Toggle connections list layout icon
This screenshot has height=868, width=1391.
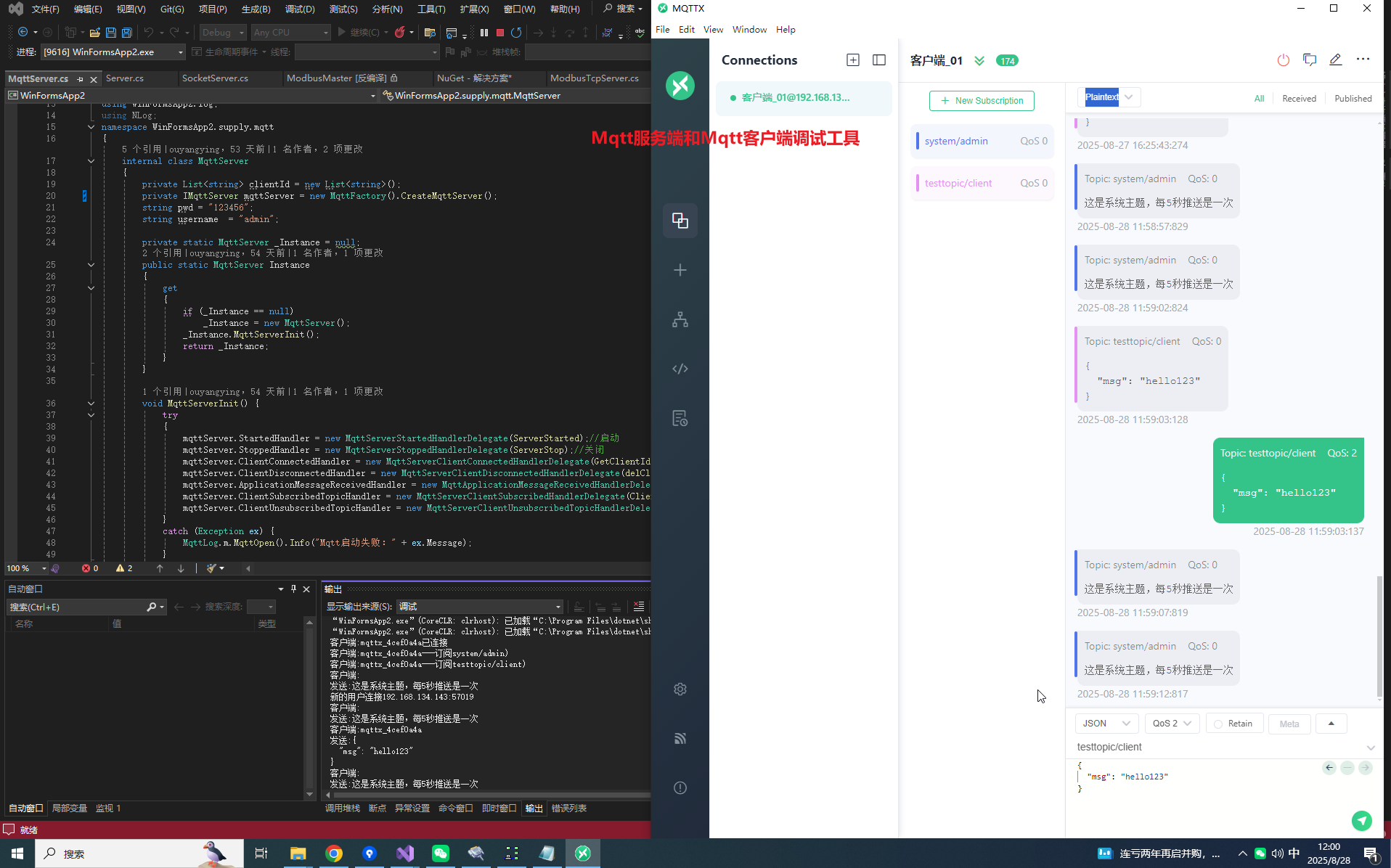tap(879, 60)
